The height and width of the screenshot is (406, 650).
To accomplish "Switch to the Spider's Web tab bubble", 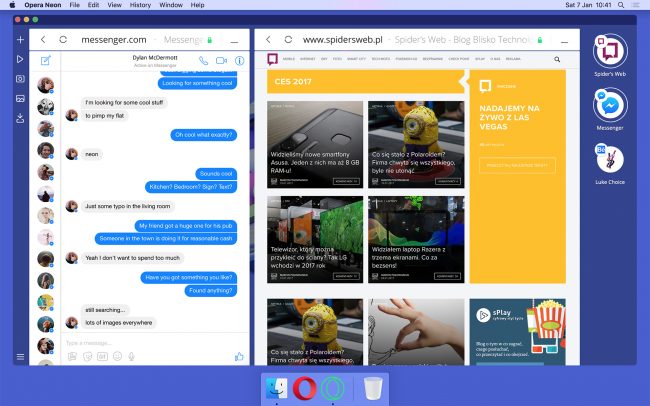I will point(610,51).
